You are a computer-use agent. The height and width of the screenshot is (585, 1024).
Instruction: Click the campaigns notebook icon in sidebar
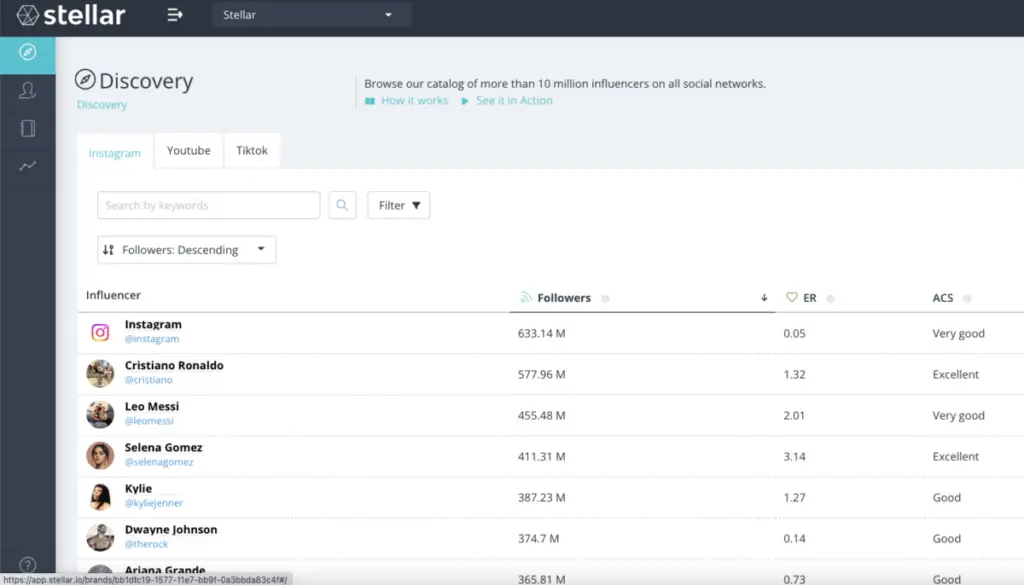tap(27, 128)
